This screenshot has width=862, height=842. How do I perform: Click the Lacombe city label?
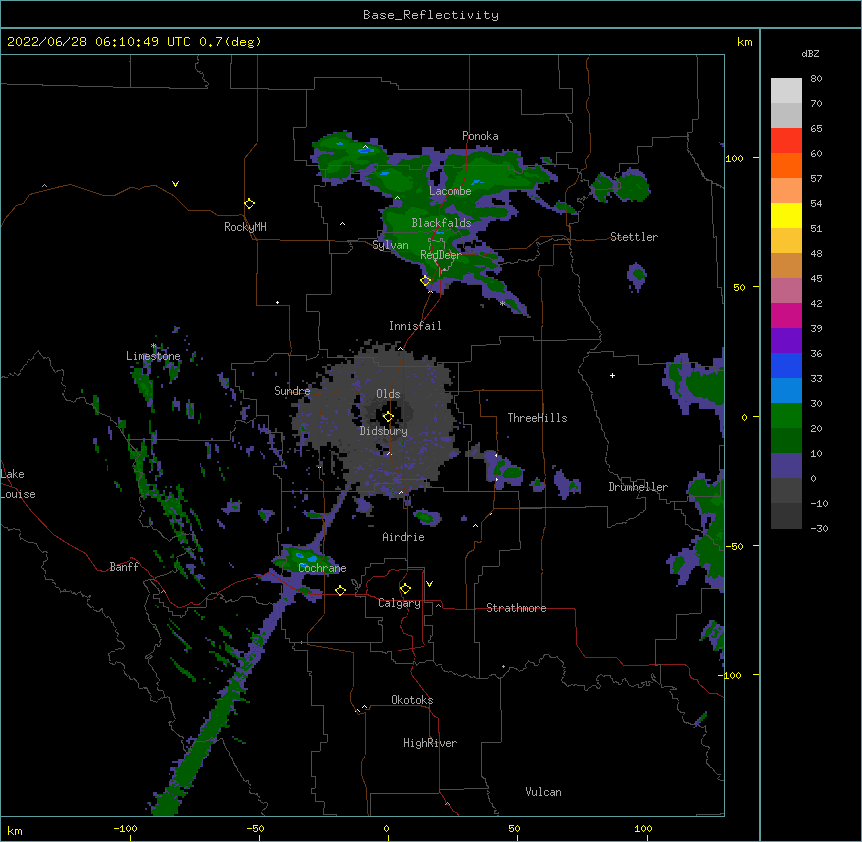tap(450, 191)
